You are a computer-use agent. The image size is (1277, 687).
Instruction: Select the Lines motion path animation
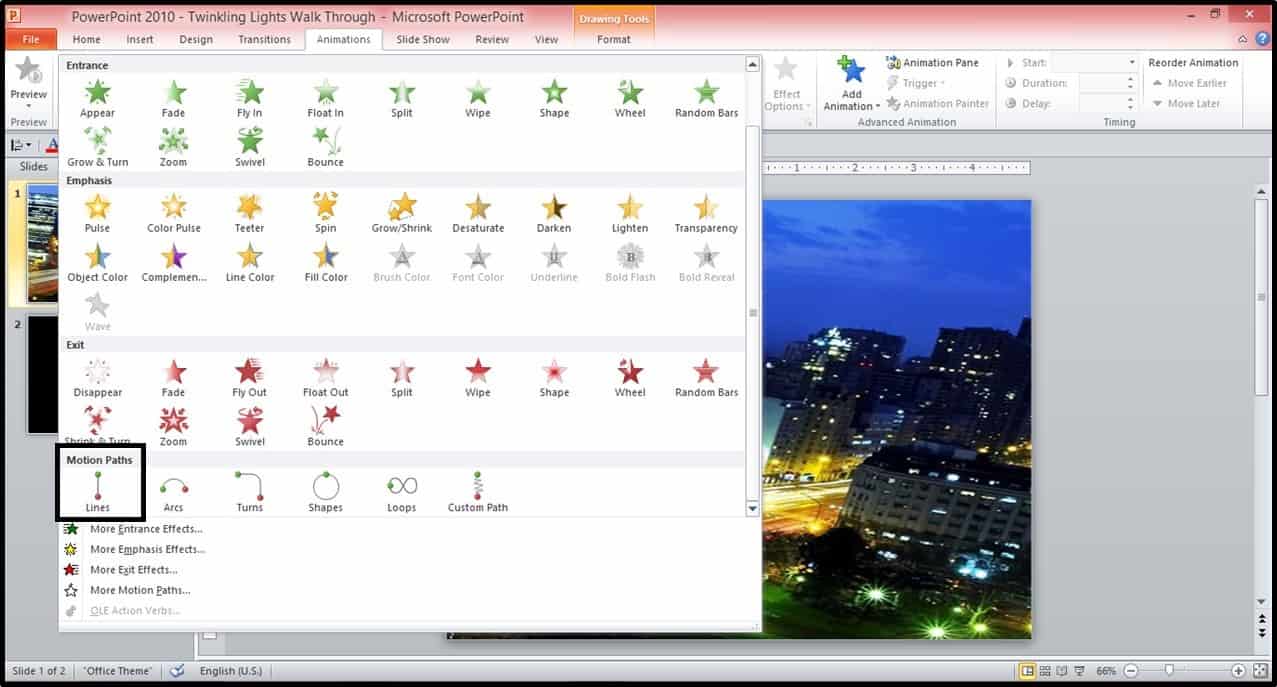pyautogui.click(x=97, y=492)
